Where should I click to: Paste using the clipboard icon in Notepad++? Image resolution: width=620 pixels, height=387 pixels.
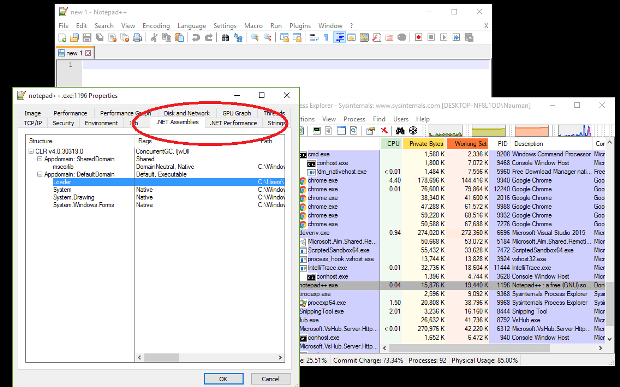point(179,38)
